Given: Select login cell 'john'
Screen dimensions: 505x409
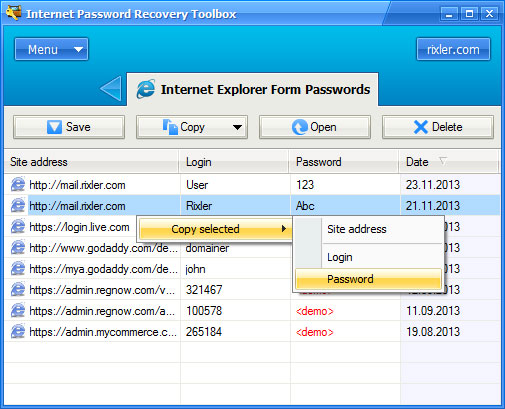Looking at the screenshot, I should (195, 269).
